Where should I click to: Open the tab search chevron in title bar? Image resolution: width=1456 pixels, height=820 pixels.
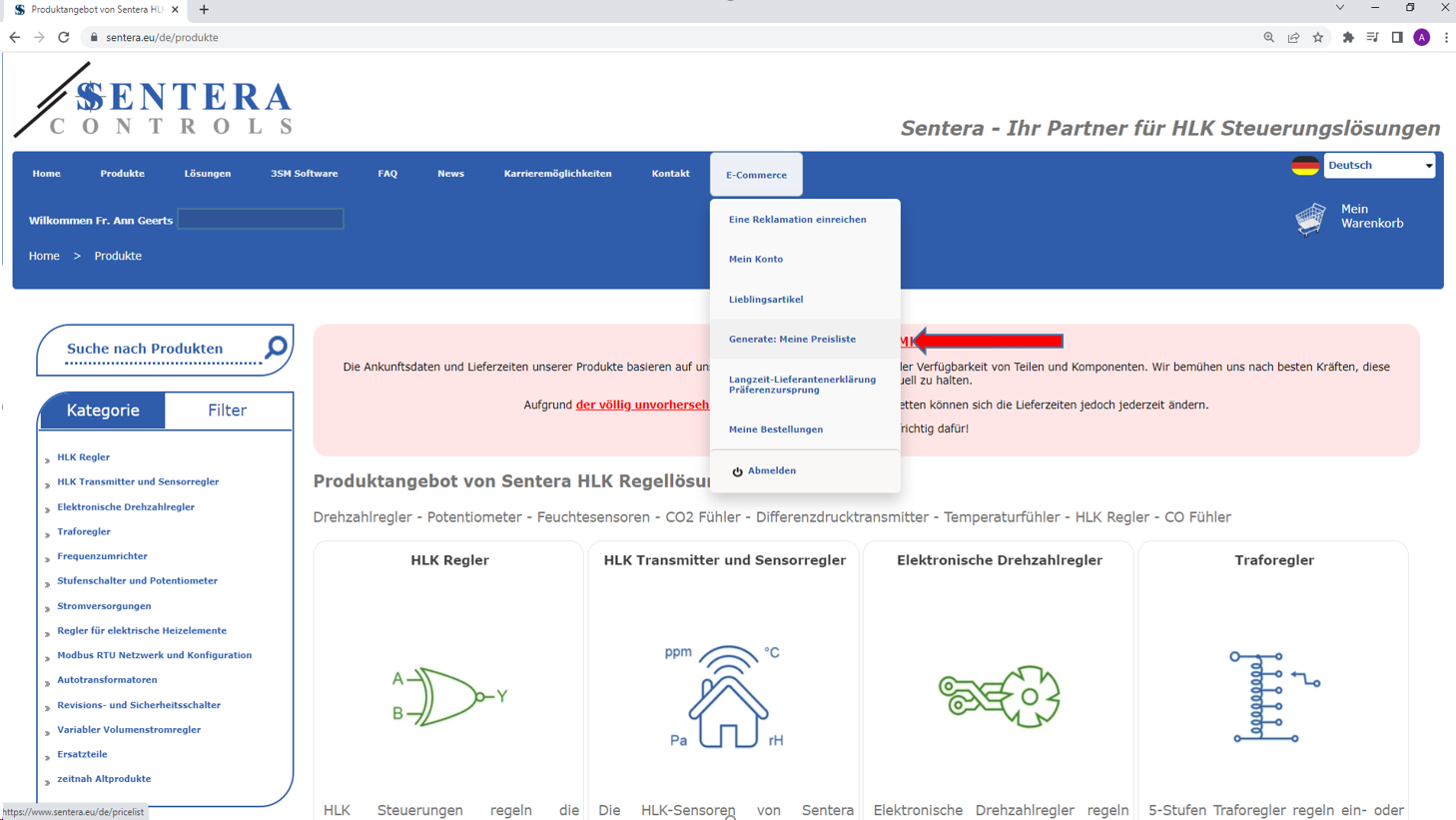(1339, 8)
